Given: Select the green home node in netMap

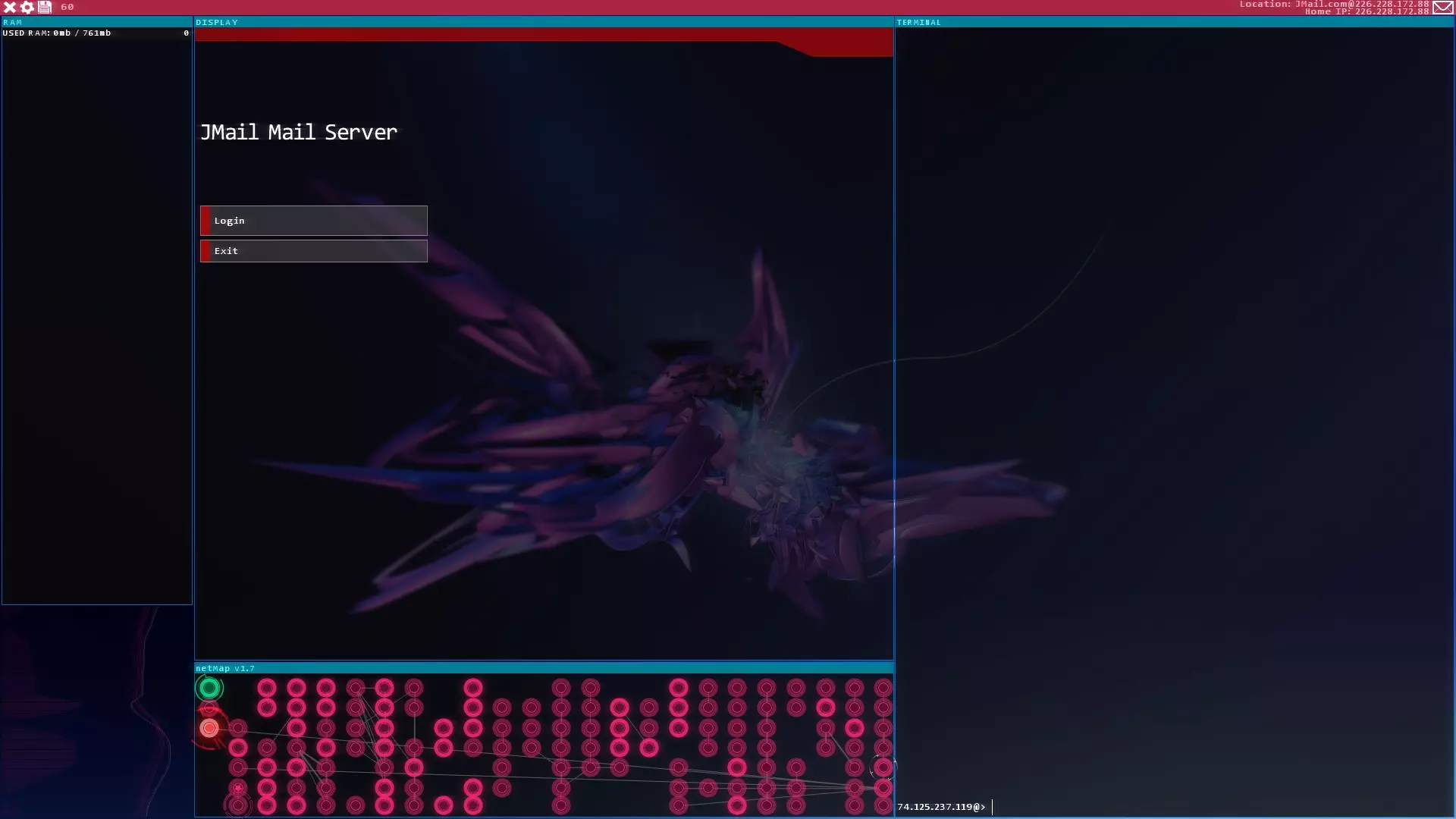Looking at the screenshot, I should [x=209, y=688].
